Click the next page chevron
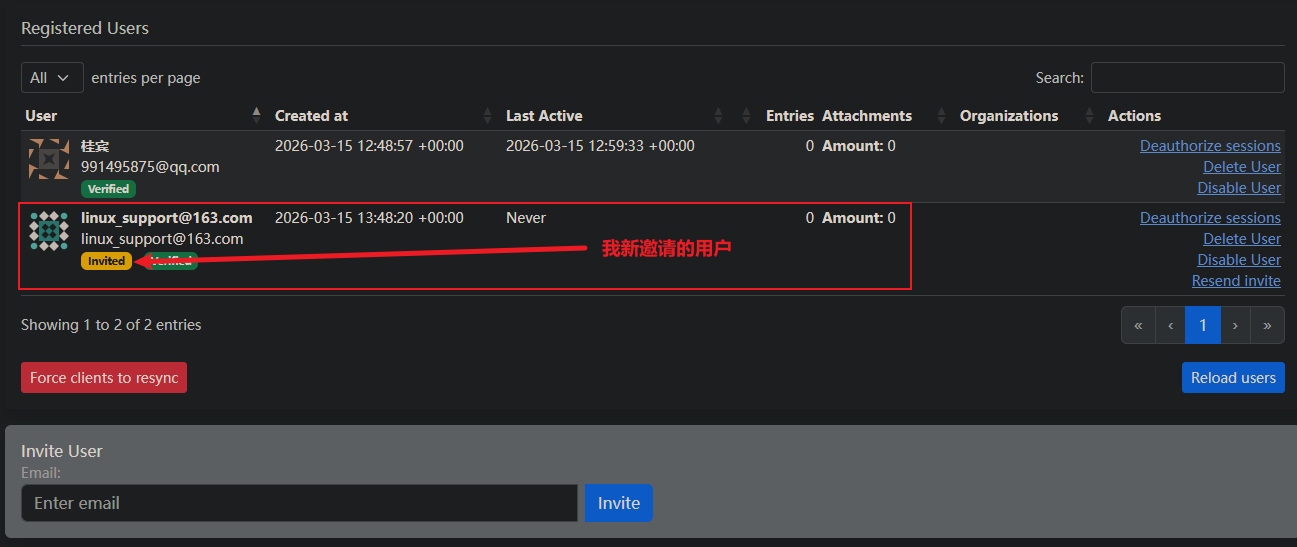1297x547 pixels. tap(1235, 325)
